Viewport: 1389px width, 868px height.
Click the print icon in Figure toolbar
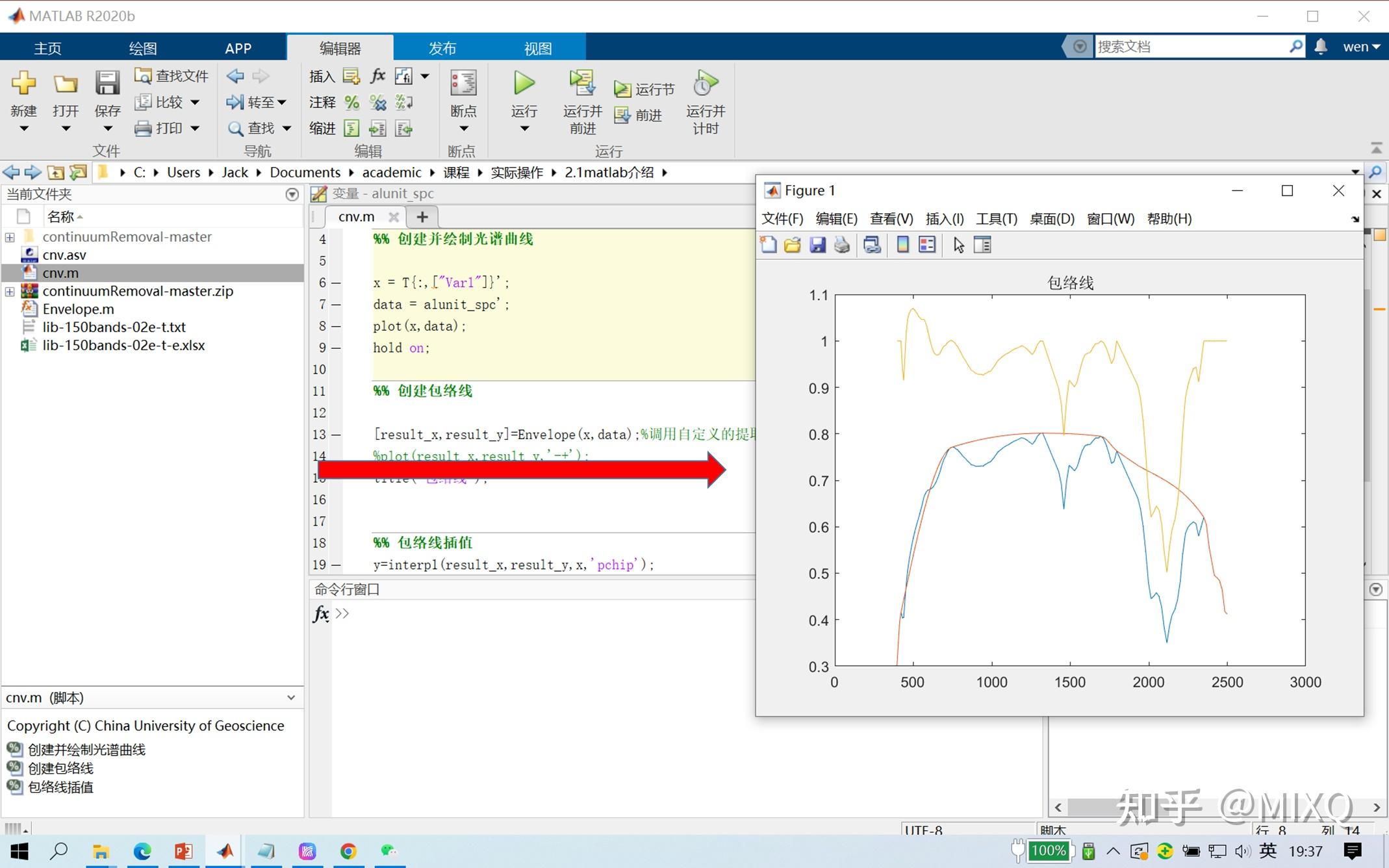point(842,245)
